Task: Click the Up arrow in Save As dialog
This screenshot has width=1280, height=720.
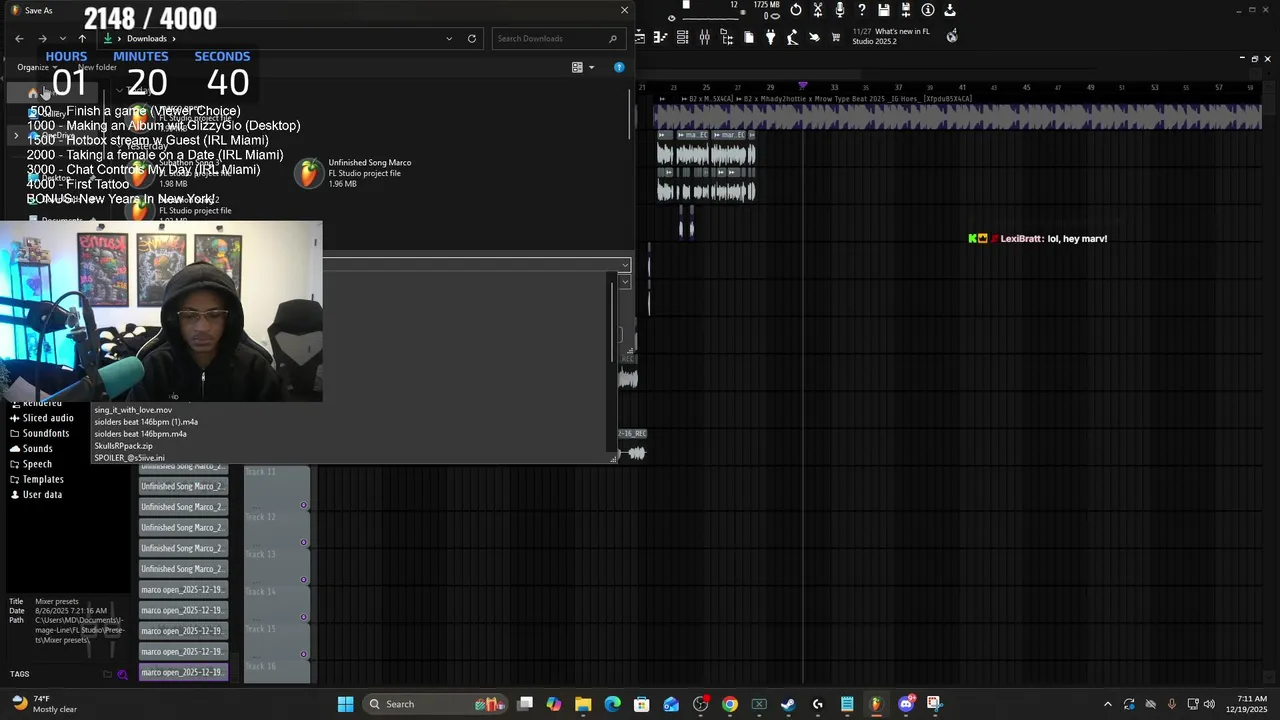Action: [x=82, y=39]
